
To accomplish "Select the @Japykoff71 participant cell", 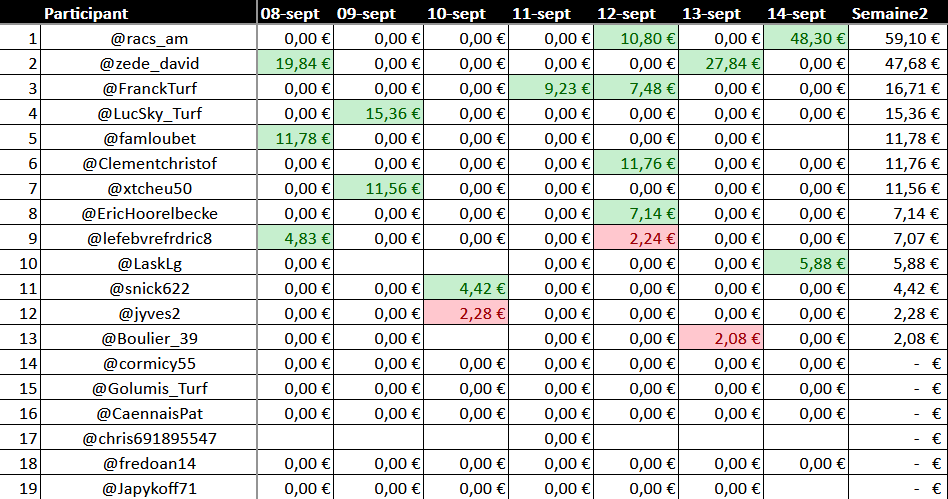I will 150,488.
